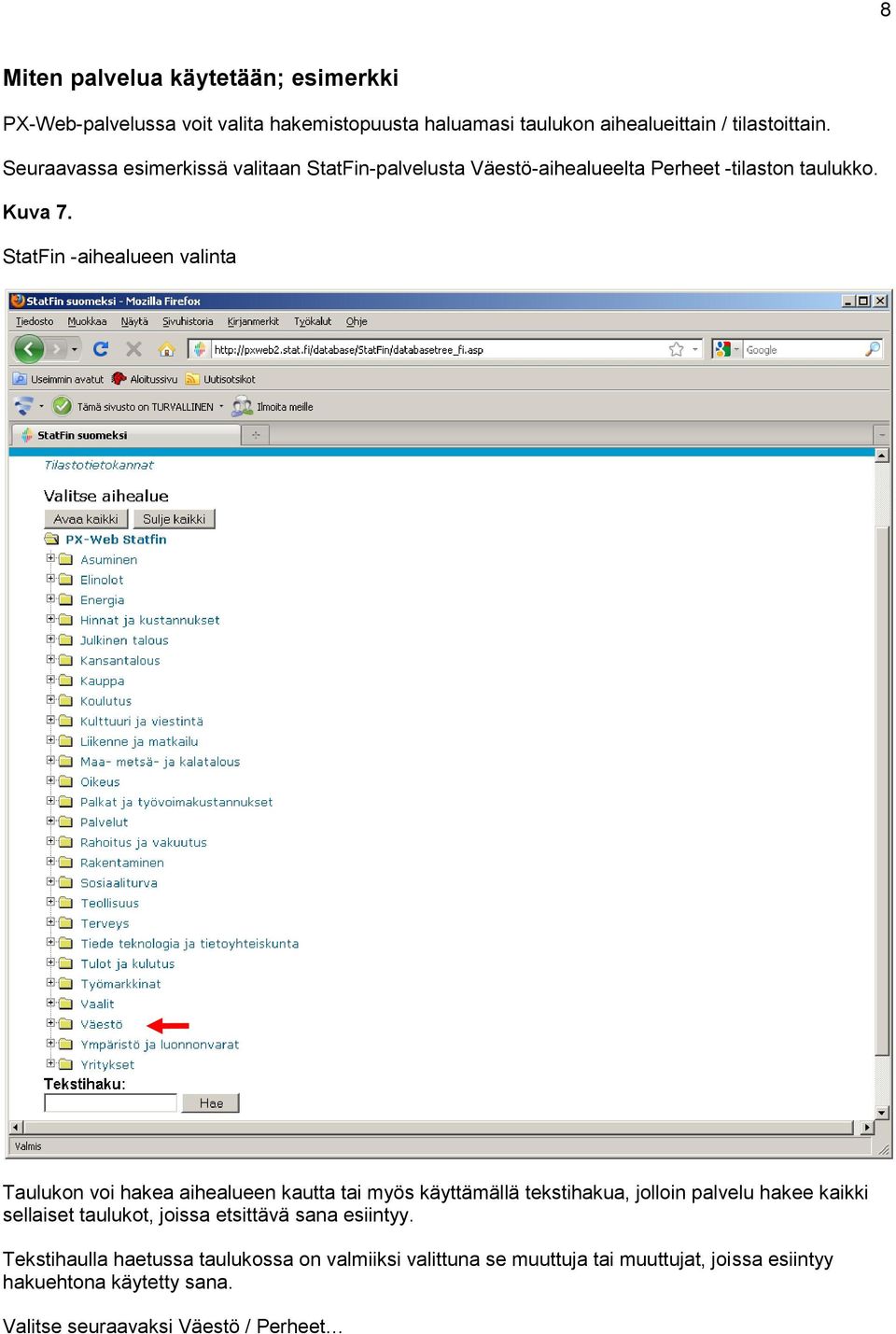Open the Uutisotsikot feed bookmark
The width and height of the screenshot is (896, 1334).
(220, 379)
